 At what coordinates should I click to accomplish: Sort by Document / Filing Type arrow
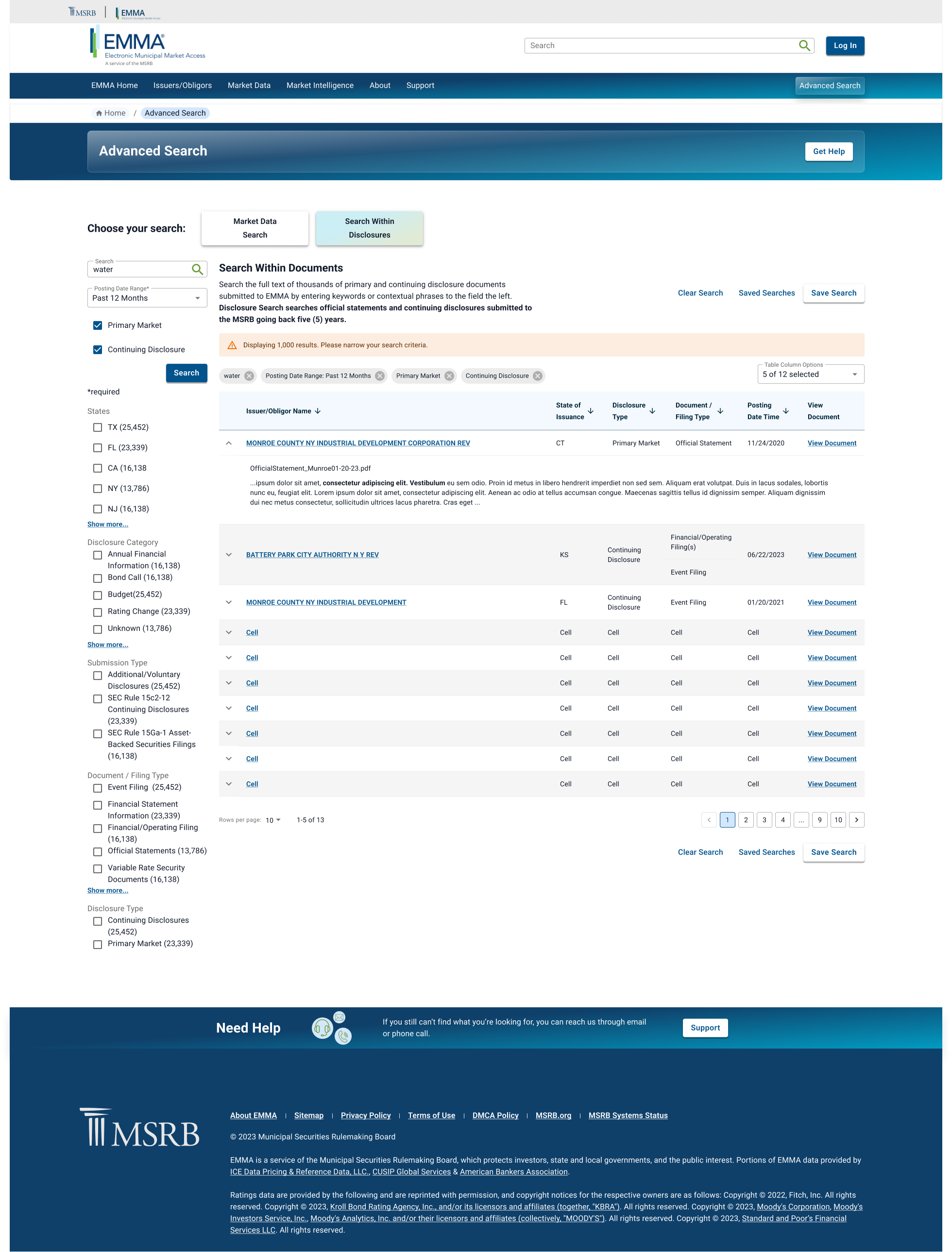(720, 411)
